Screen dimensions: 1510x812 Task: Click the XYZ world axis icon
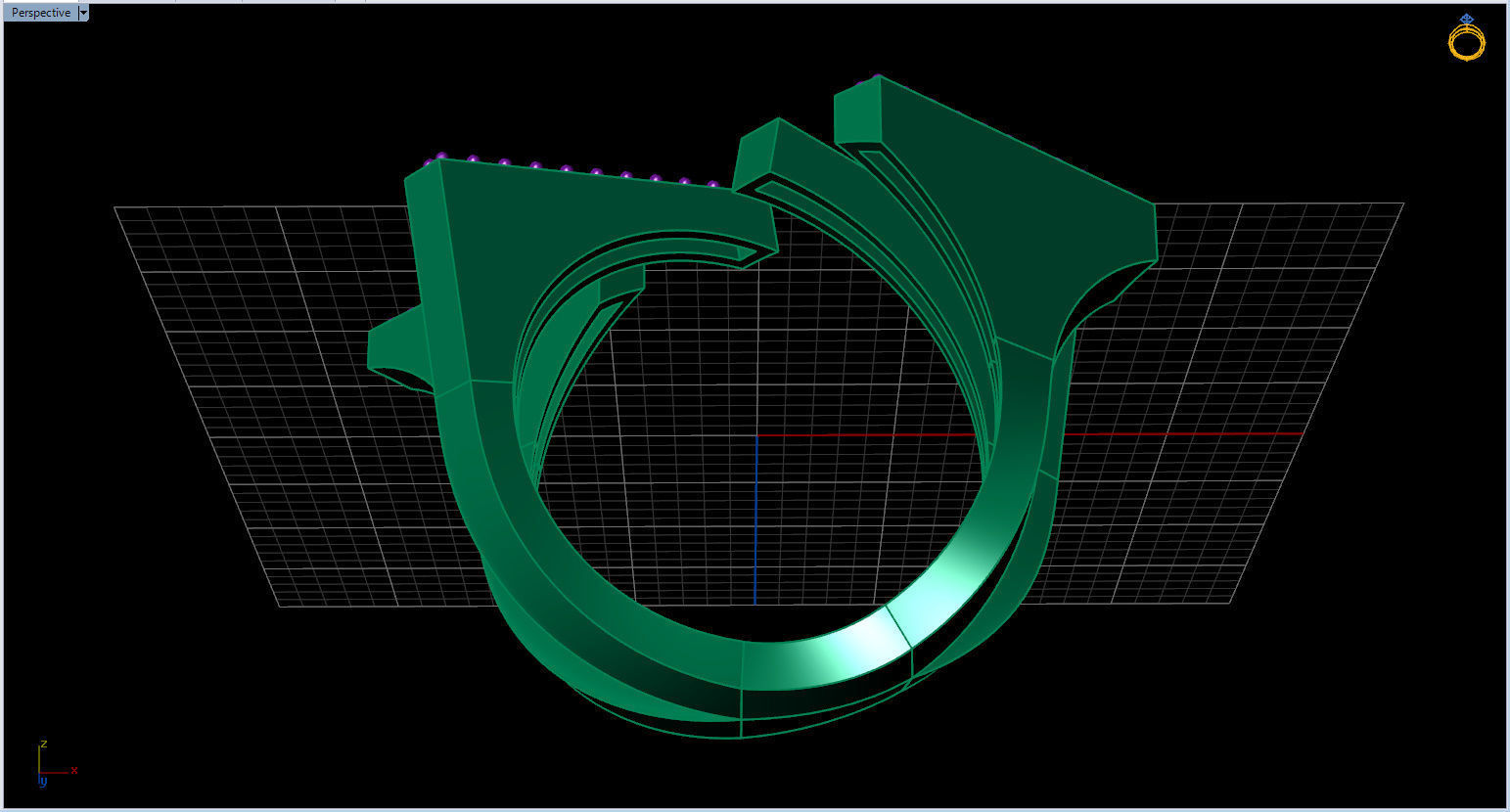click(56, 764)
